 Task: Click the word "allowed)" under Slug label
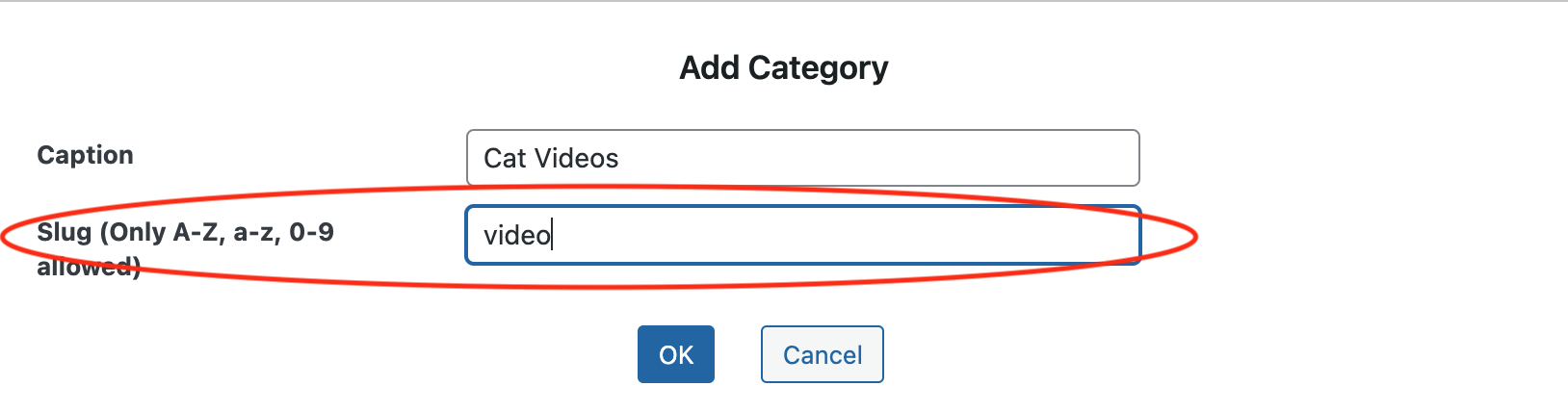(x=89, y=268)
